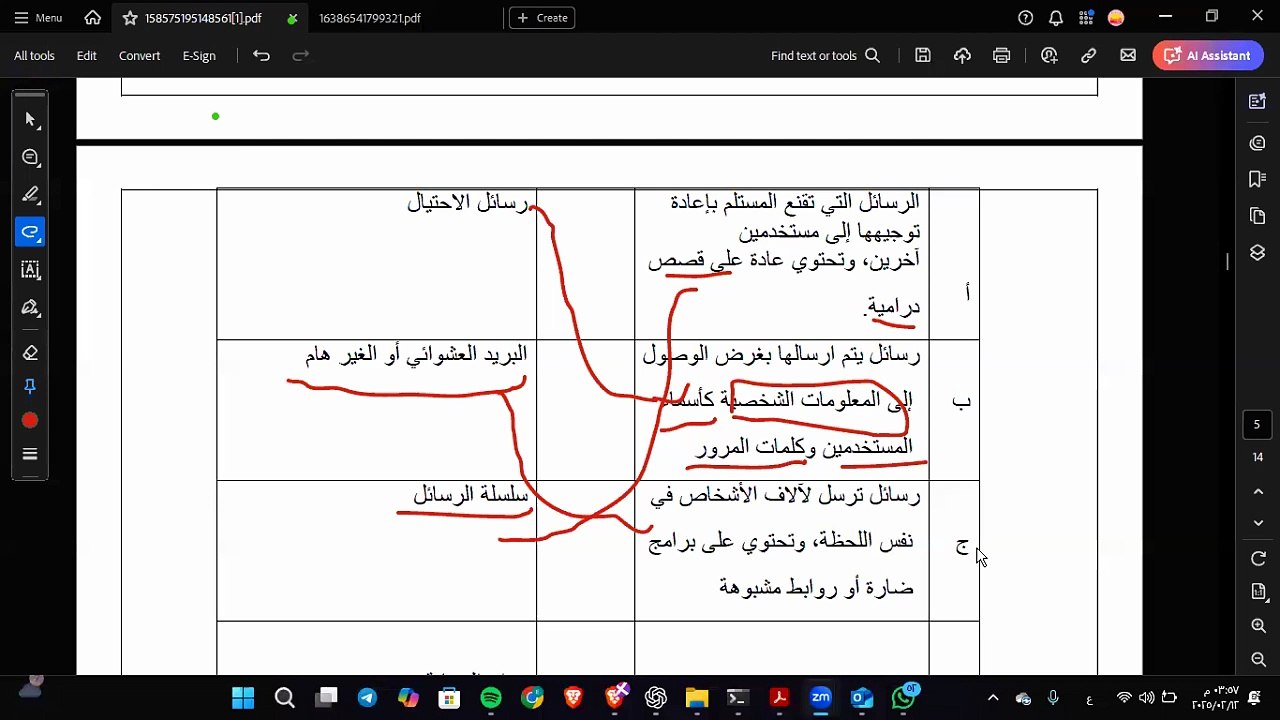Open the request e-signature share icon
The image size is (1280, 720).
(x=1049, y=56)
